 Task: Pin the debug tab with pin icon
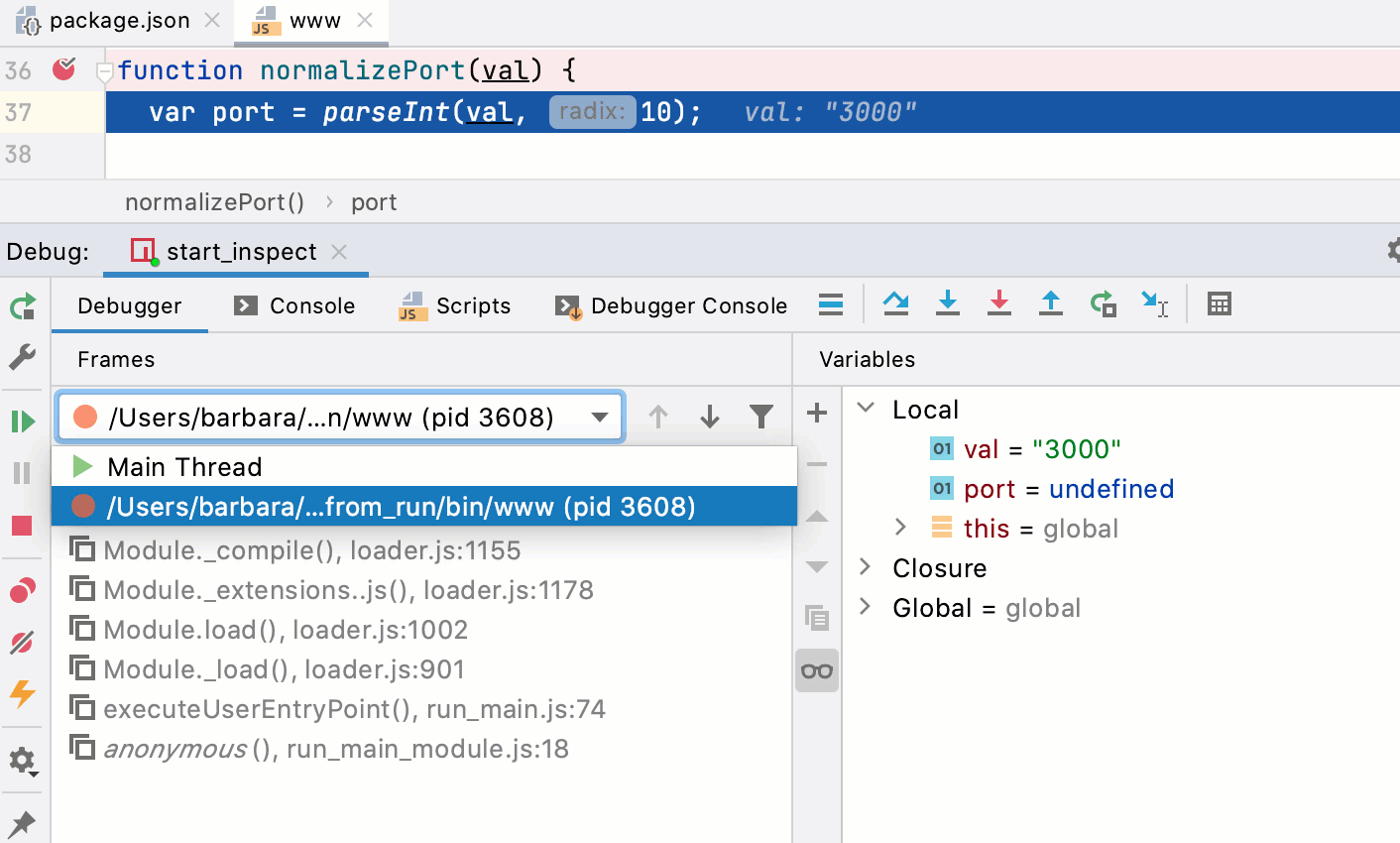[x=22, y=823]
